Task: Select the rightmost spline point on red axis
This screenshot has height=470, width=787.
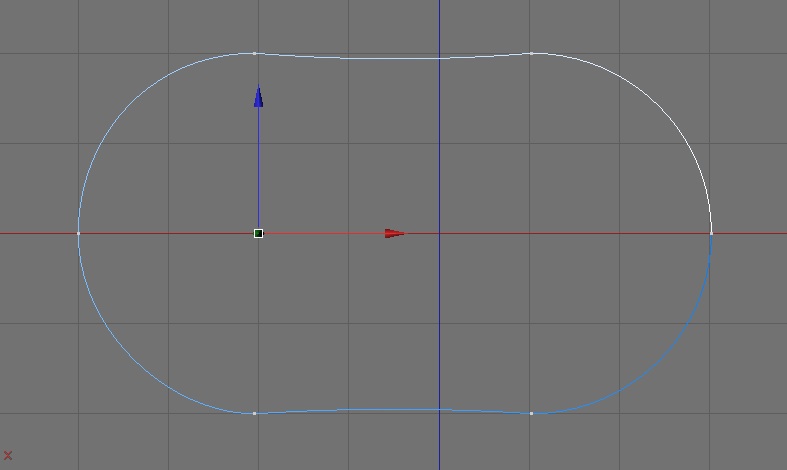Action: point(711,233)
